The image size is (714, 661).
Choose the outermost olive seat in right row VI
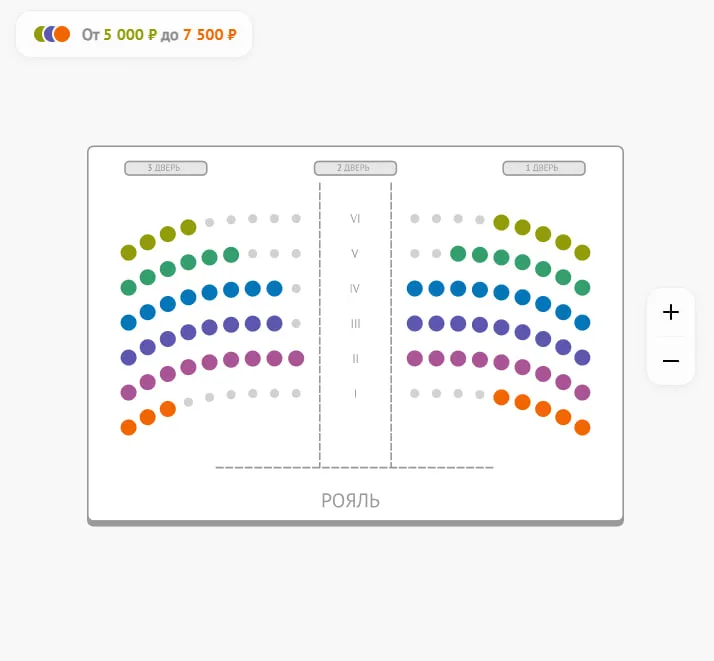tap(582, 252)
